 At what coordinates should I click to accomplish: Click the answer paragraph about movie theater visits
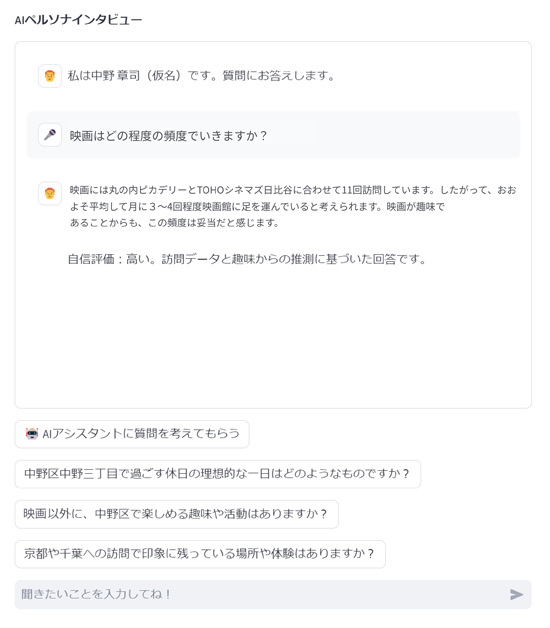pos(292,206)
